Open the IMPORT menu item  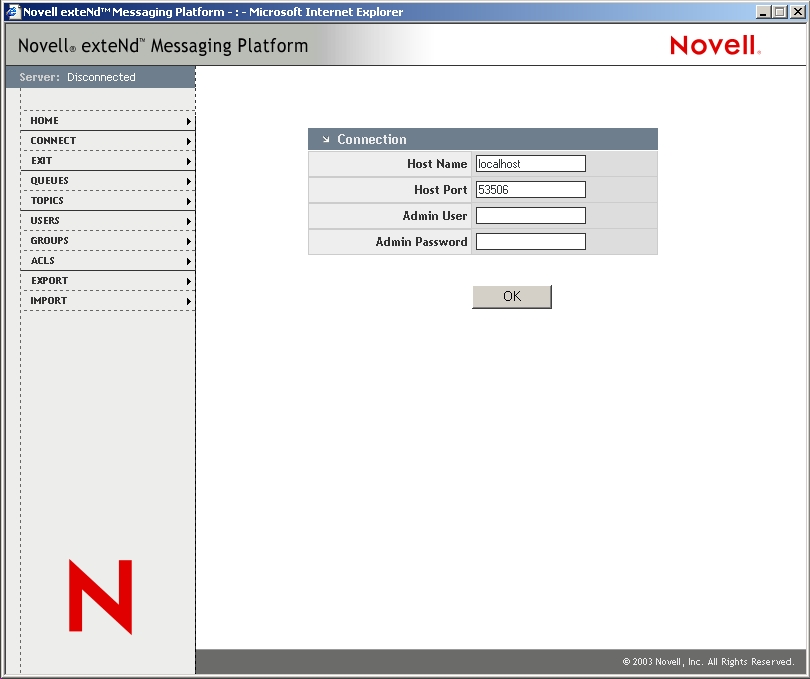point(107,301)
